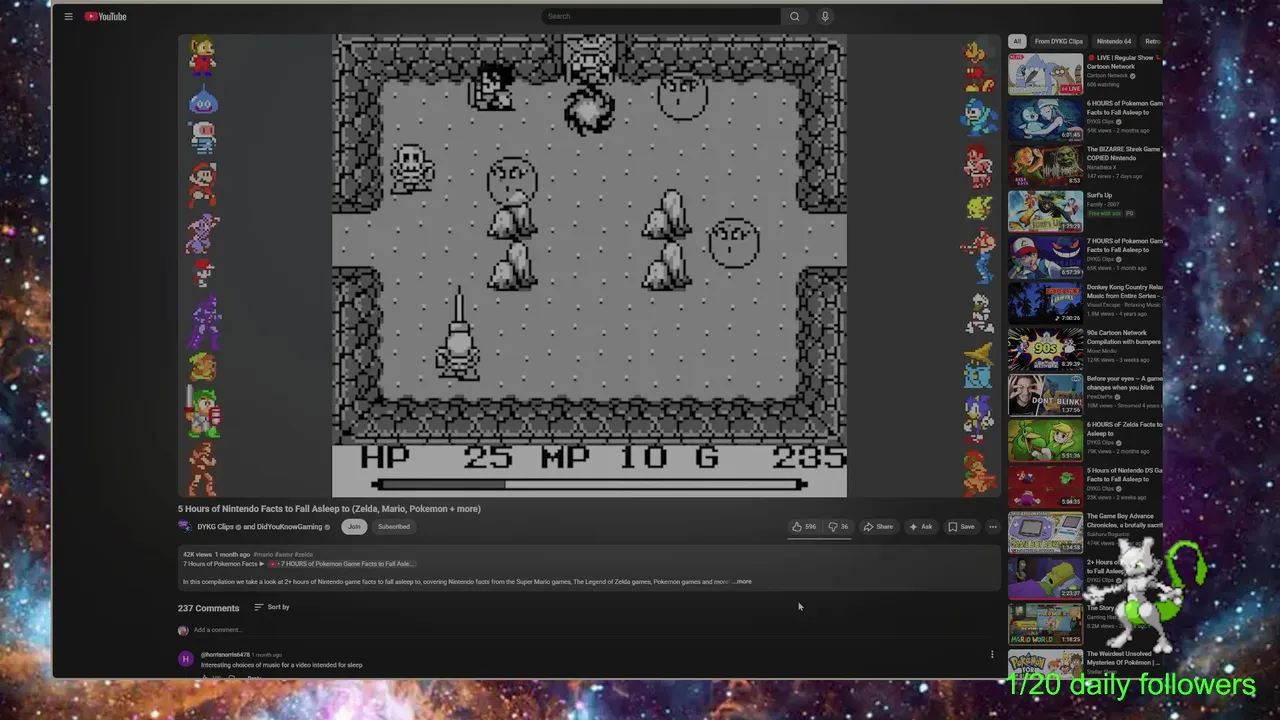Click the '237 Comments' heading
The height and width of the screenshot is (720, 1280).
coord(208,608)
